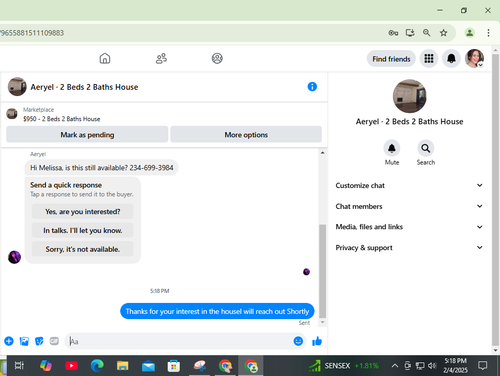Bookmark this page with star icon
The height and width of the screenshot is (376, 500).
click(443, 33)
